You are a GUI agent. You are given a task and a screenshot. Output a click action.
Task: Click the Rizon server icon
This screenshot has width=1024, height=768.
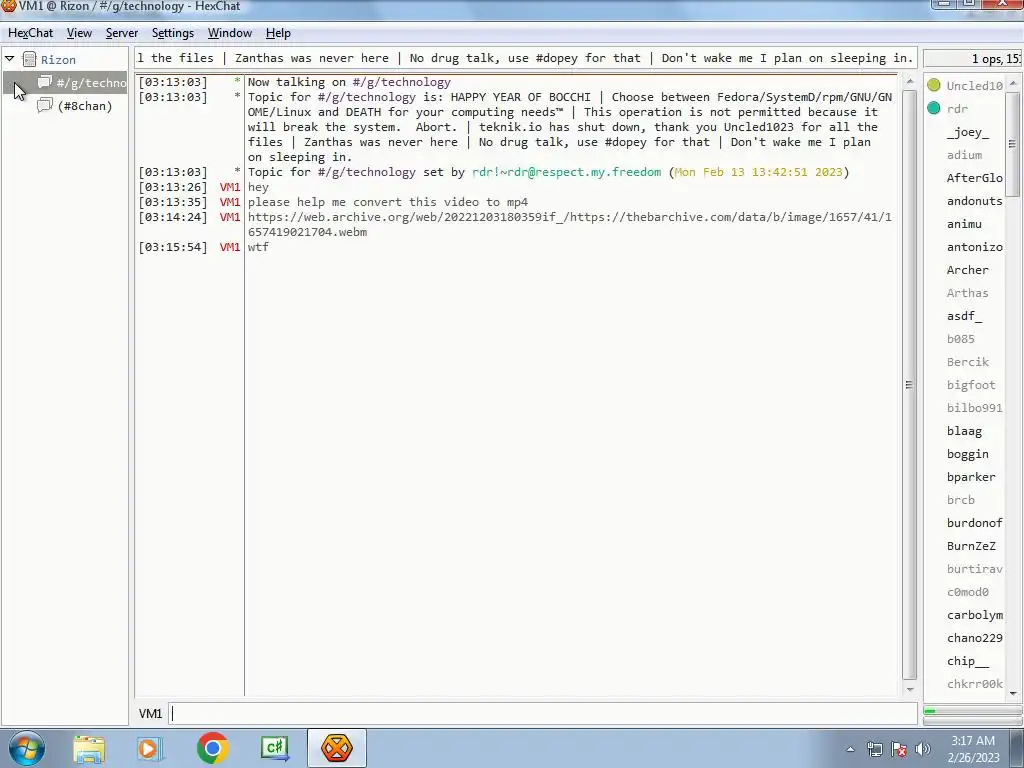pyautogui.click(x=29, y=59)
